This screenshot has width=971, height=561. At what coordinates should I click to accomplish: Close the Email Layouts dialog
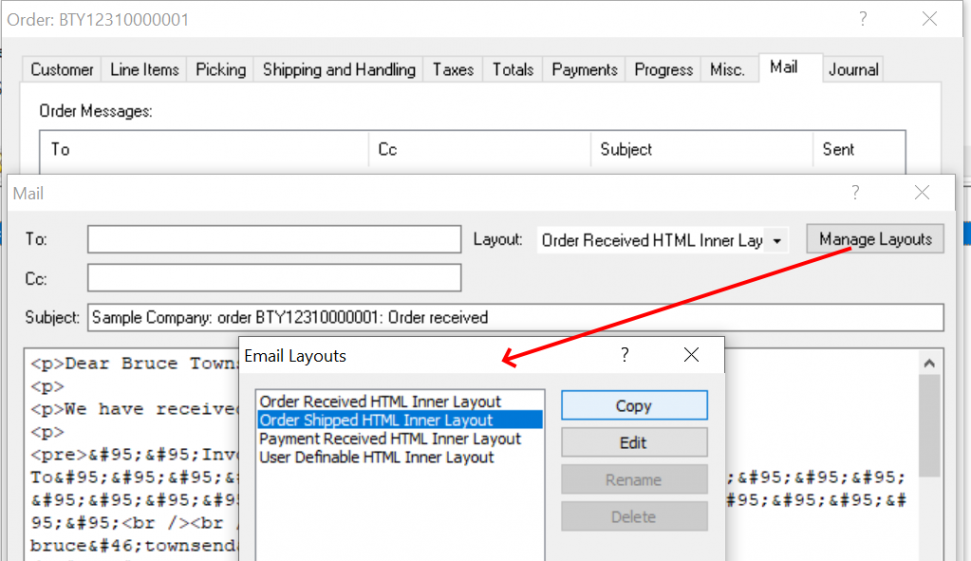[690, 355]
